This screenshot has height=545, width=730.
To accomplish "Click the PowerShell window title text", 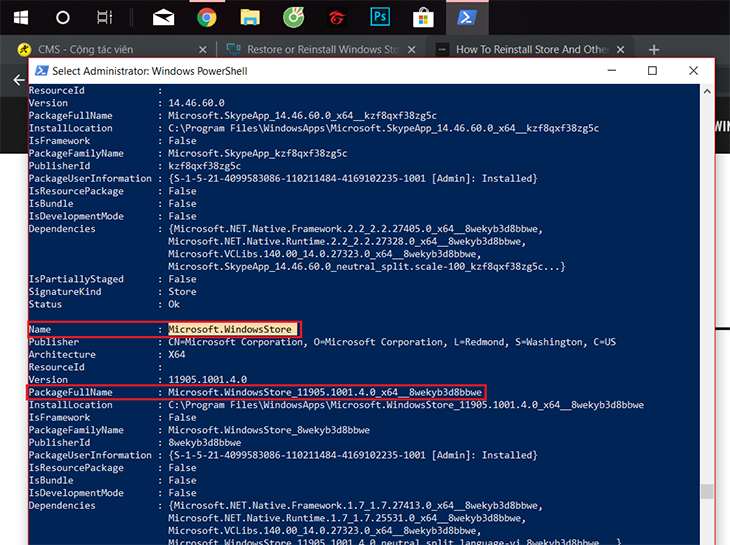I will coord(149,71).
